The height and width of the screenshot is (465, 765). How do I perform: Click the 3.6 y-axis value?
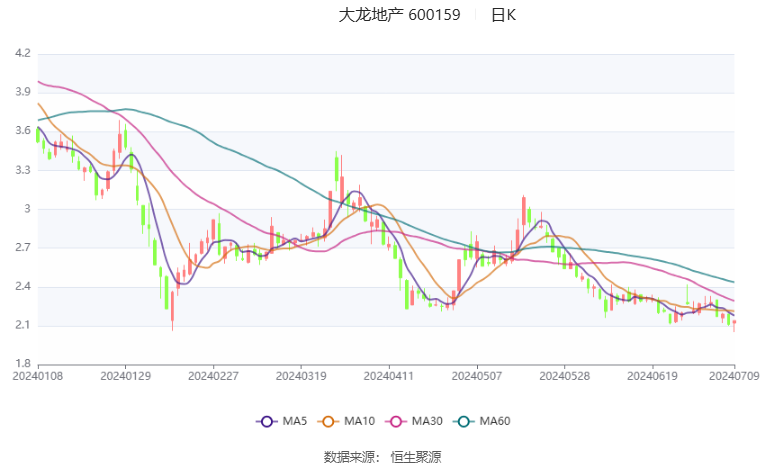22,131
